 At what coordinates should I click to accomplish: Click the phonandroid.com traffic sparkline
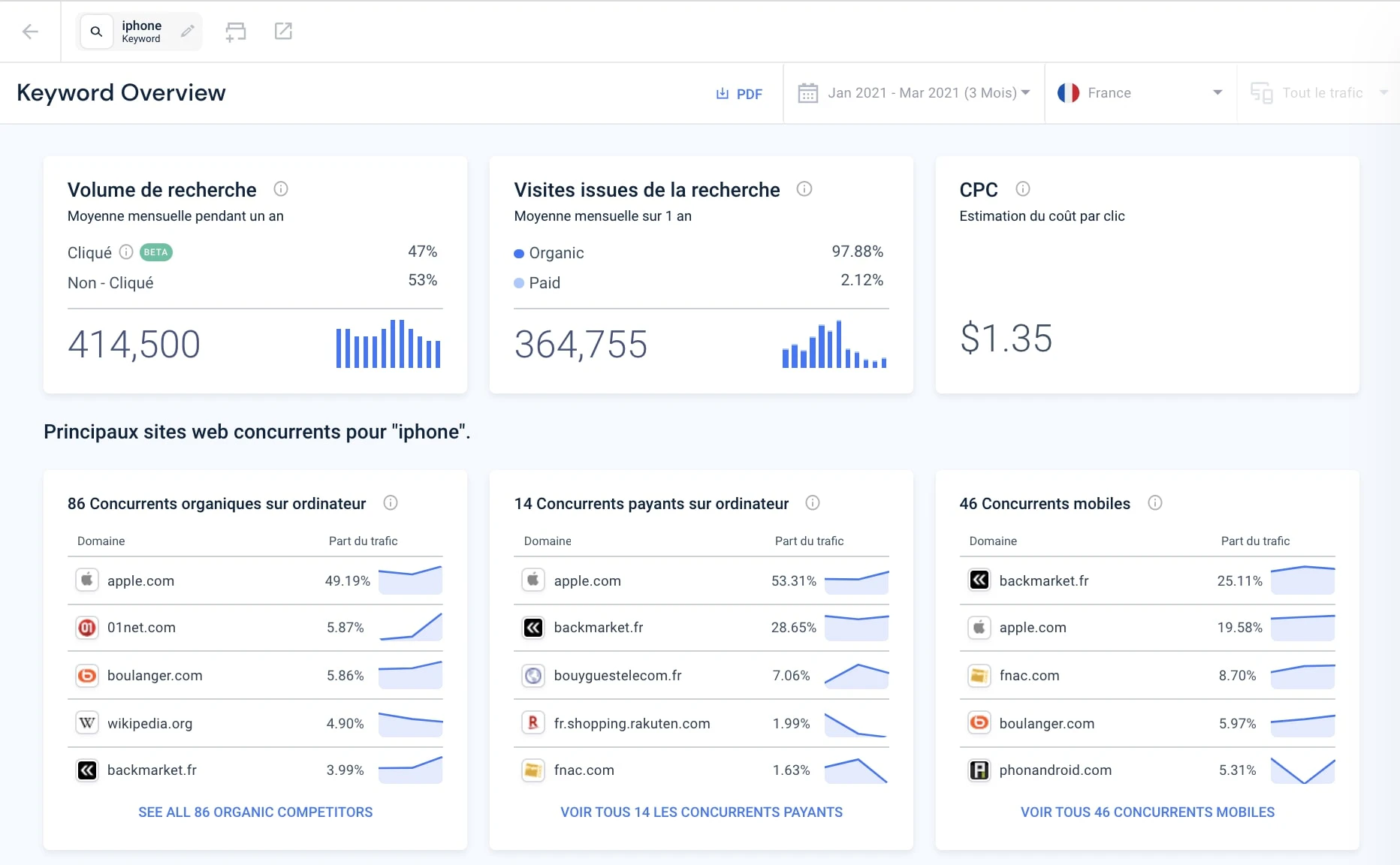(1303, 770)
